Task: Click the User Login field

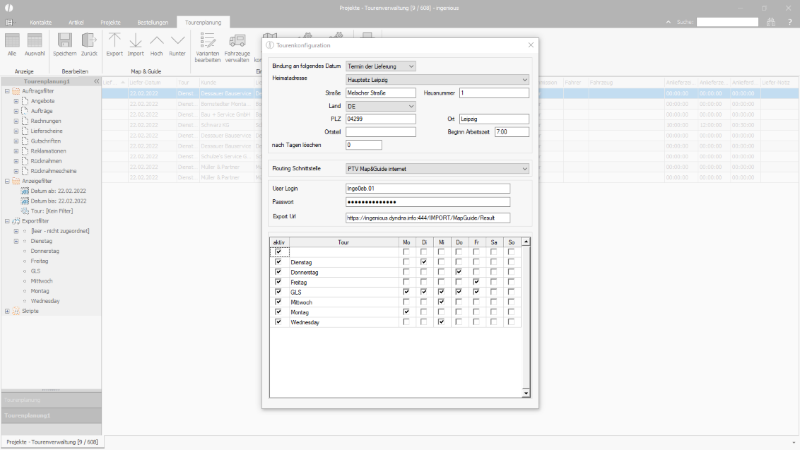Action: (428, 189)
